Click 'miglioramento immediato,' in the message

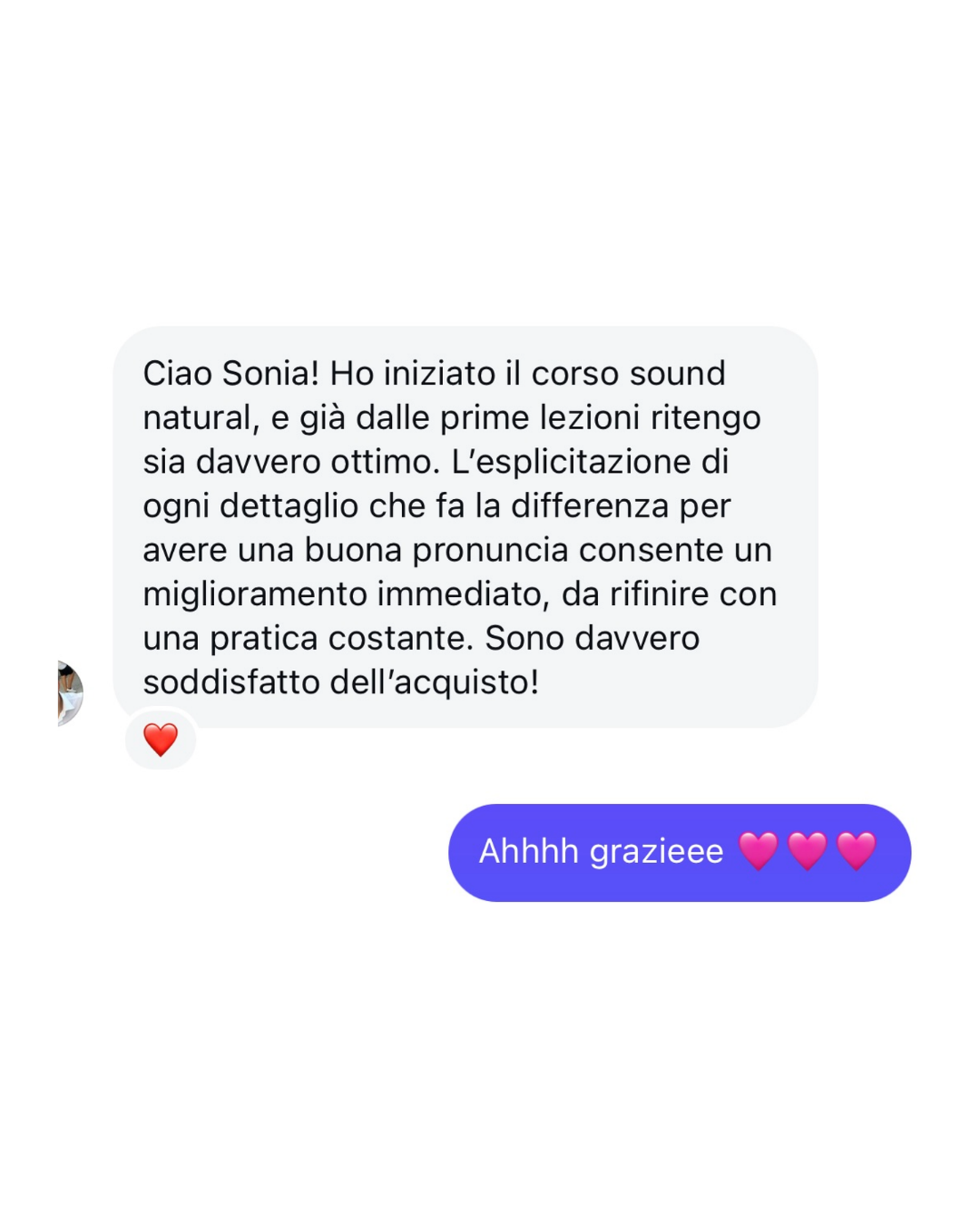[x=347, y=594]
